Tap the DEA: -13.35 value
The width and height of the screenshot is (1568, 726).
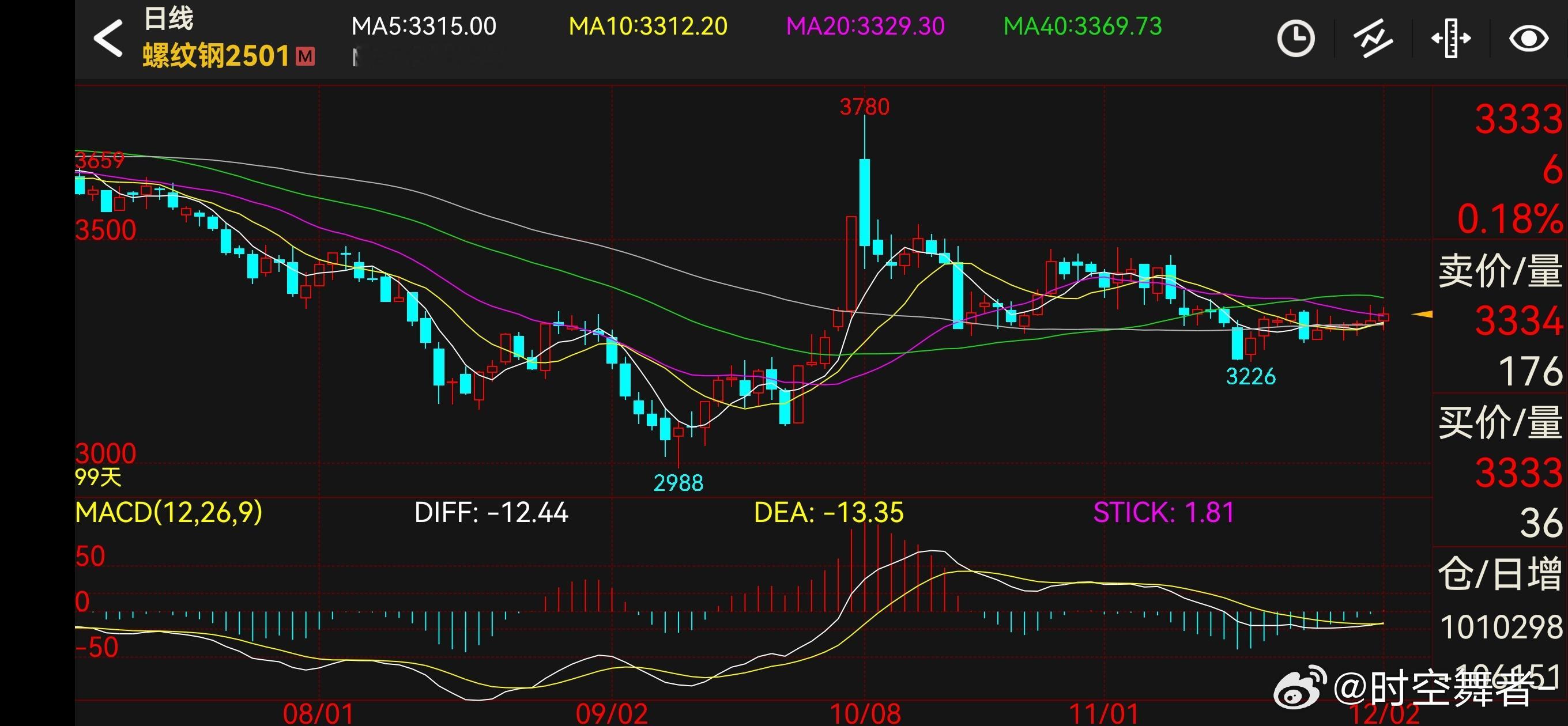click(x=828, y=512)
